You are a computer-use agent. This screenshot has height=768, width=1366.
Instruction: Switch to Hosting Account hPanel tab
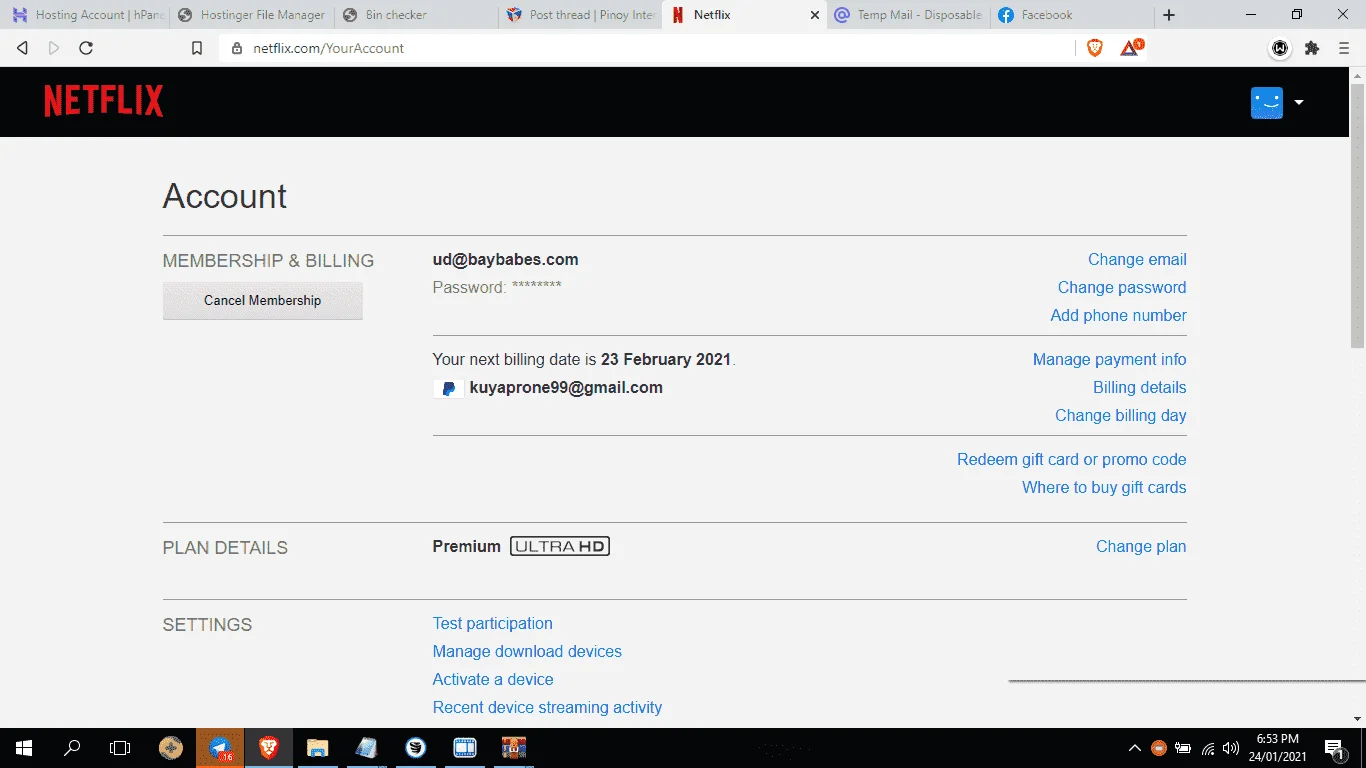coord(85,15)
